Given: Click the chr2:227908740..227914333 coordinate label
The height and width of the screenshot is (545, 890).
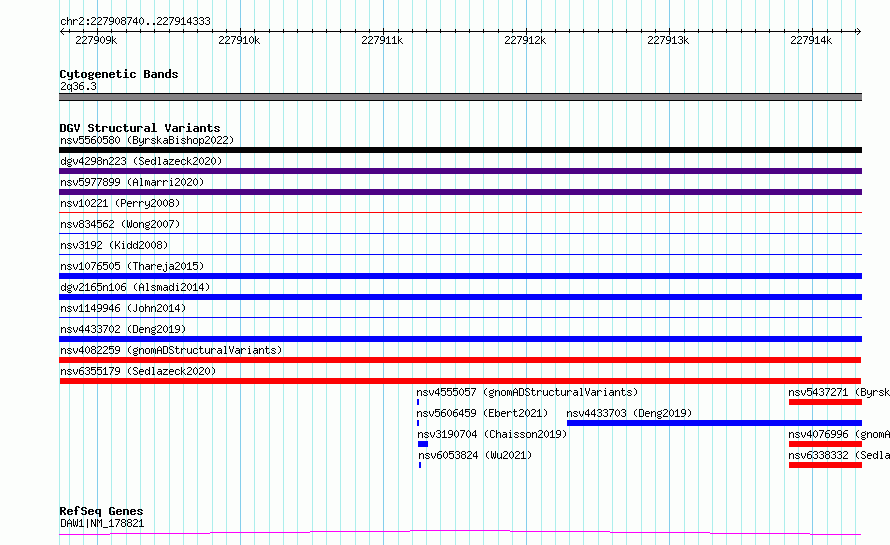Looking at the screenshot, I should click(135, 21).
